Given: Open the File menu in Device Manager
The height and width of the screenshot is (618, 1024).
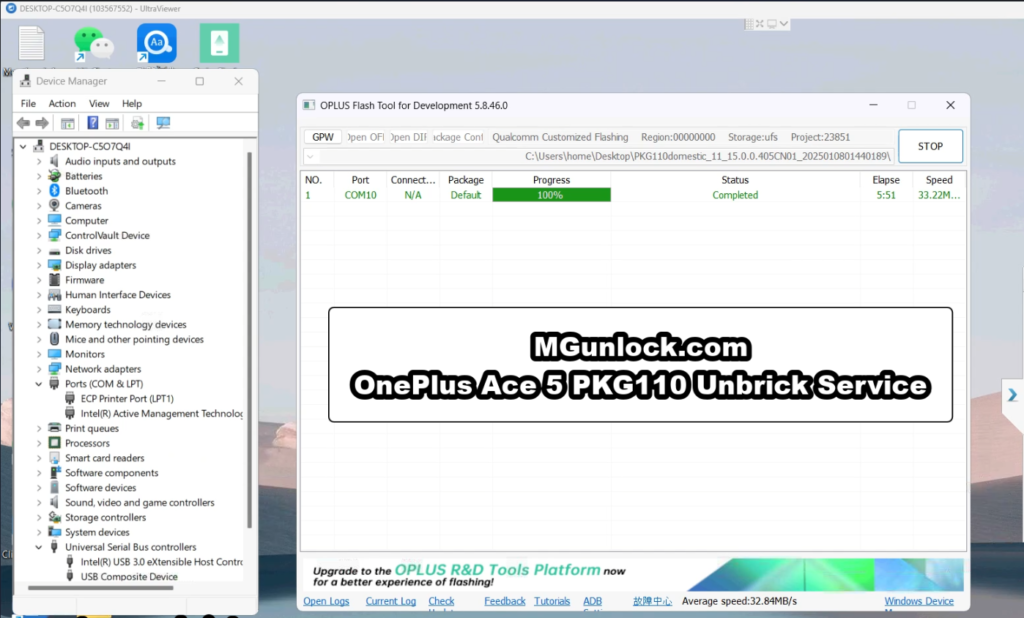Looking at the screenshot, I should (x=28, y=103).
